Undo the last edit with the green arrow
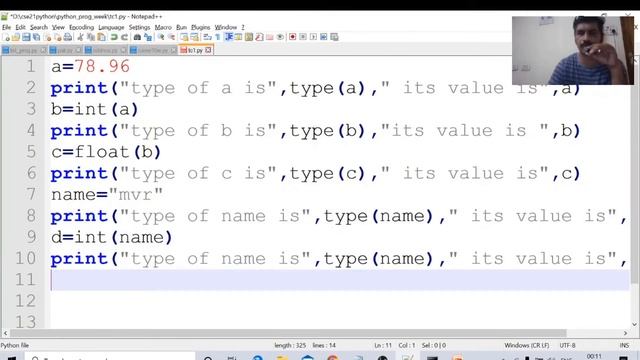This screenshot has height=360, width=640. point(114,37)
